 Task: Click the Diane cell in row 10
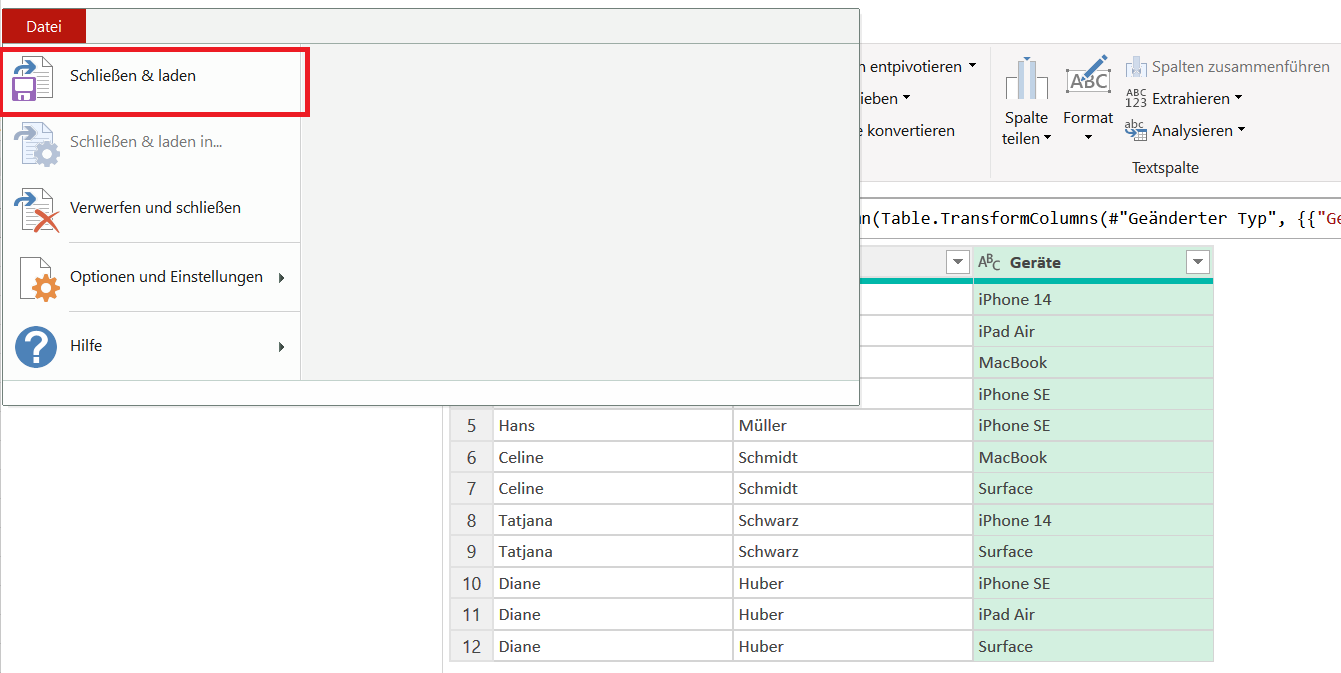tap(613, 584)
